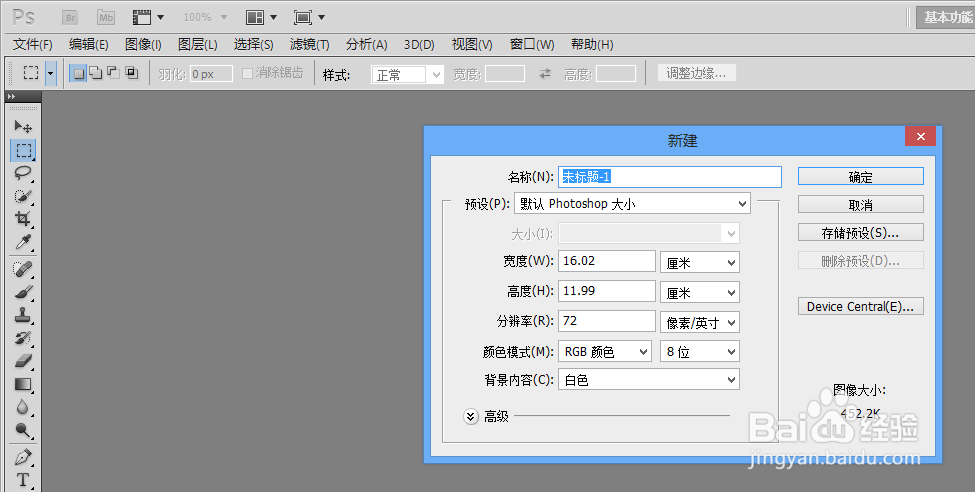Open the 编辑(E) menu
Viewport: 975px width, 492px height.
pyautogui.click(x=88, y=45)
